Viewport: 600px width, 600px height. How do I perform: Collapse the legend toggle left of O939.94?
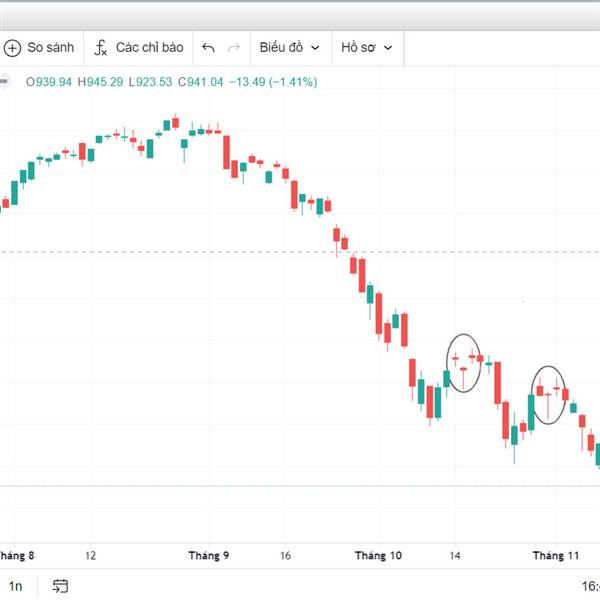tap(4, 82)
